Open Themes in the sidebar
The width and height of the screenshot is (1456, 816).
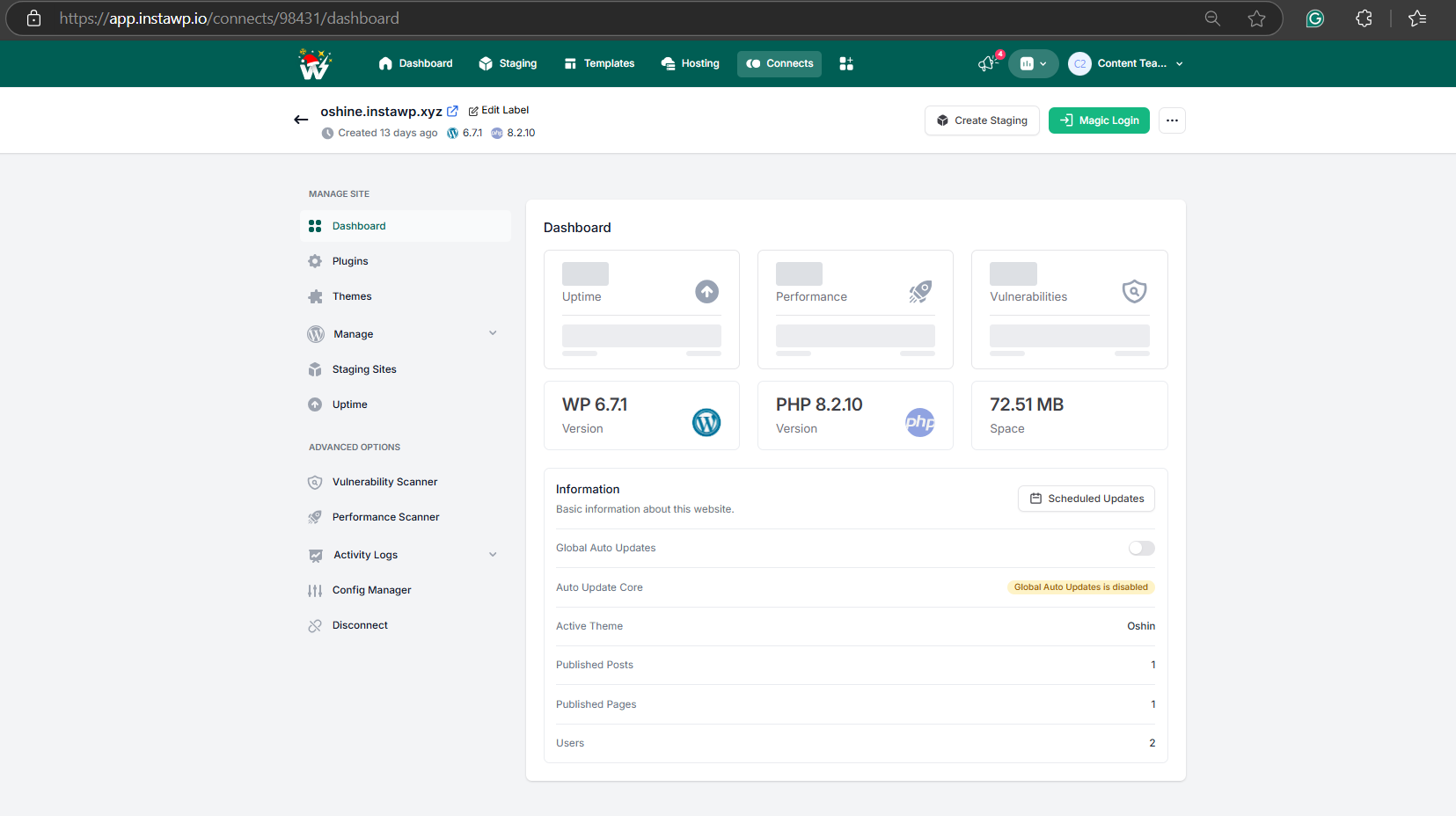coord(405,296)
